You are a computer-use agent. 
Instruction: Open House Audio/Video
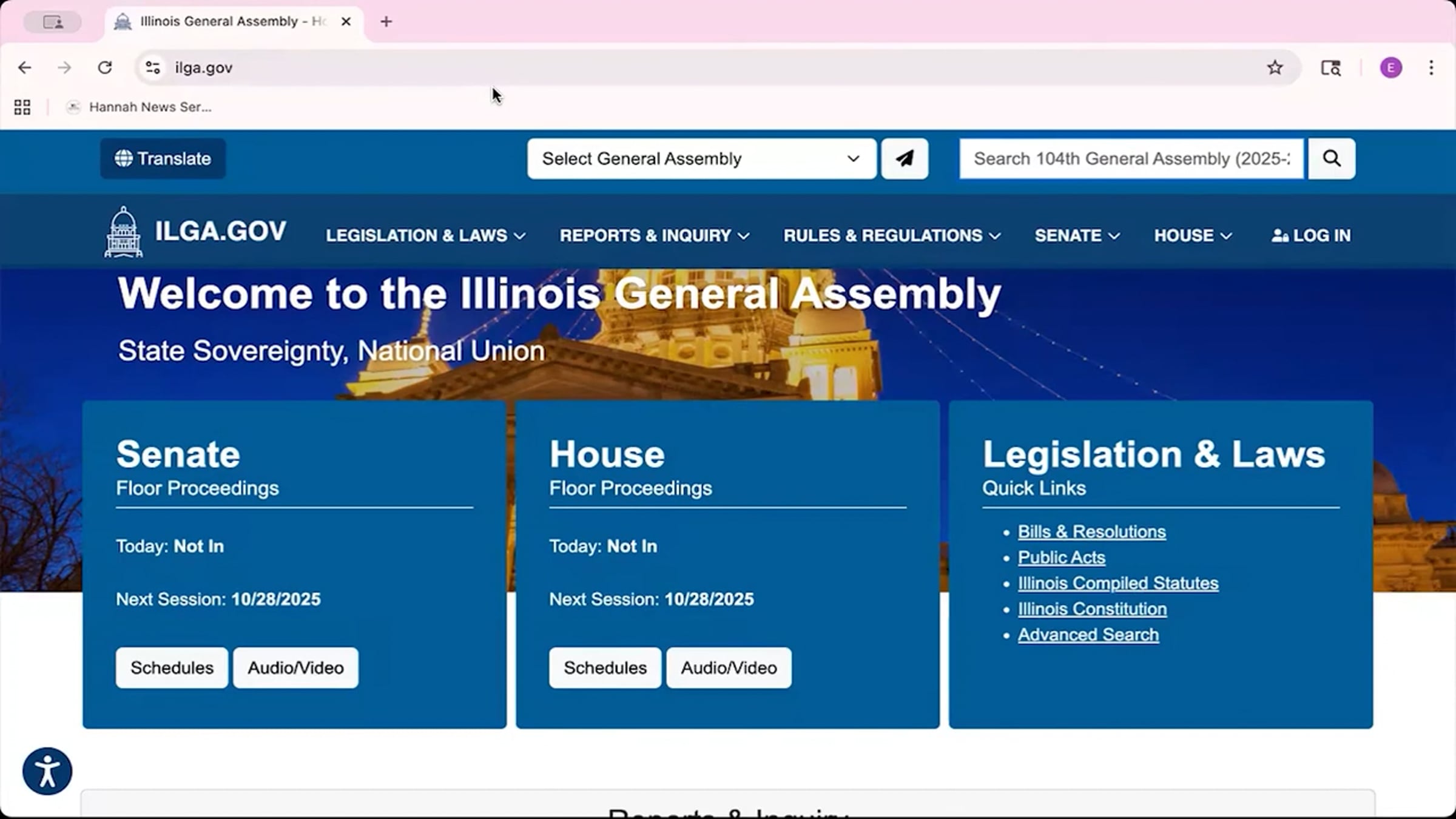click(729, 667)
